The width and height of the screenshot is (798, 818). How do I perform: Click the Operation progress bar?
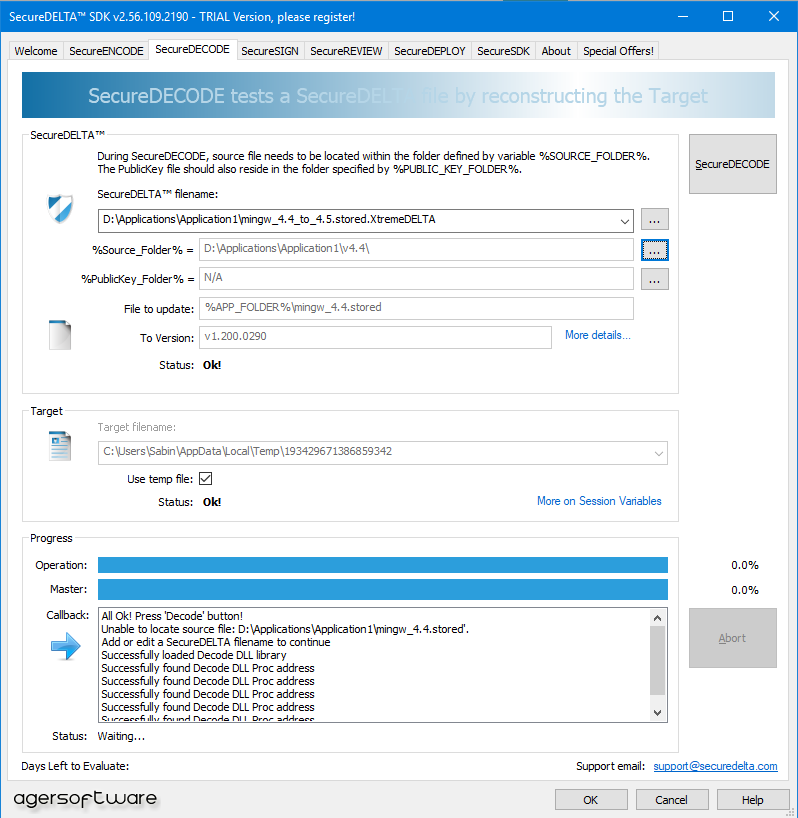383,565
